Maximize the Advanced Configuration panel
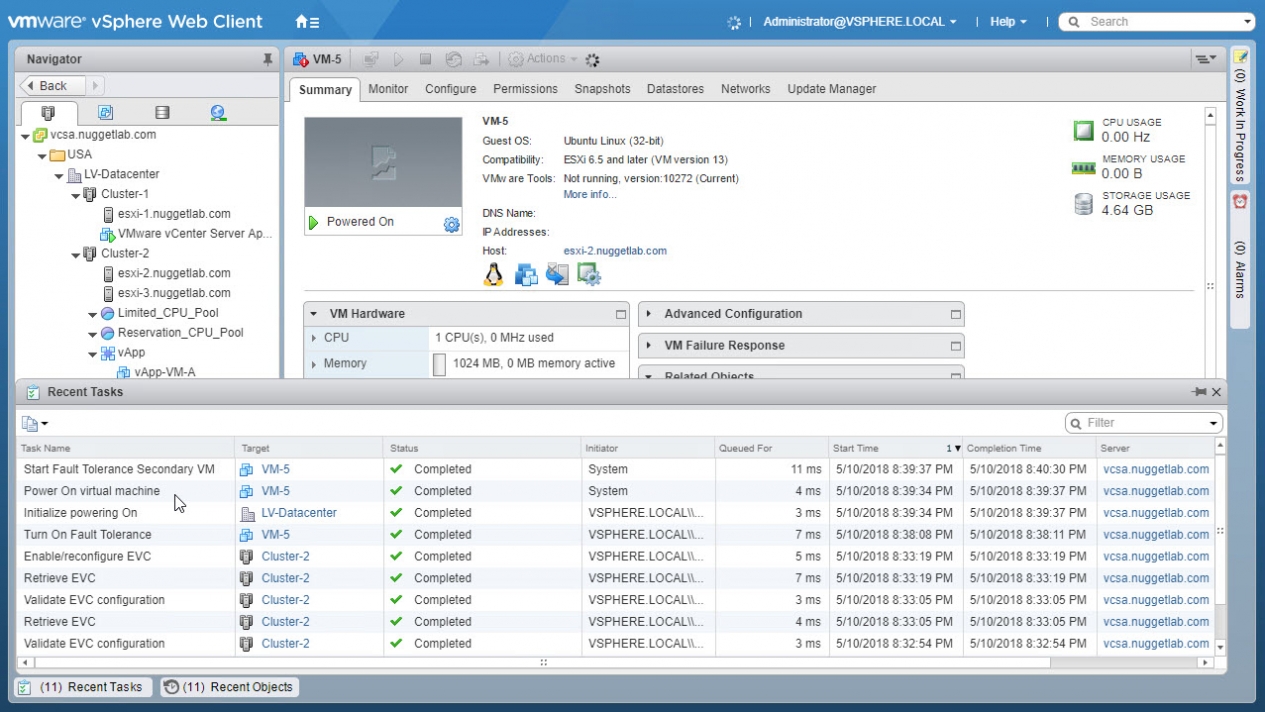1265x712 pixels. tap(955, 314)
